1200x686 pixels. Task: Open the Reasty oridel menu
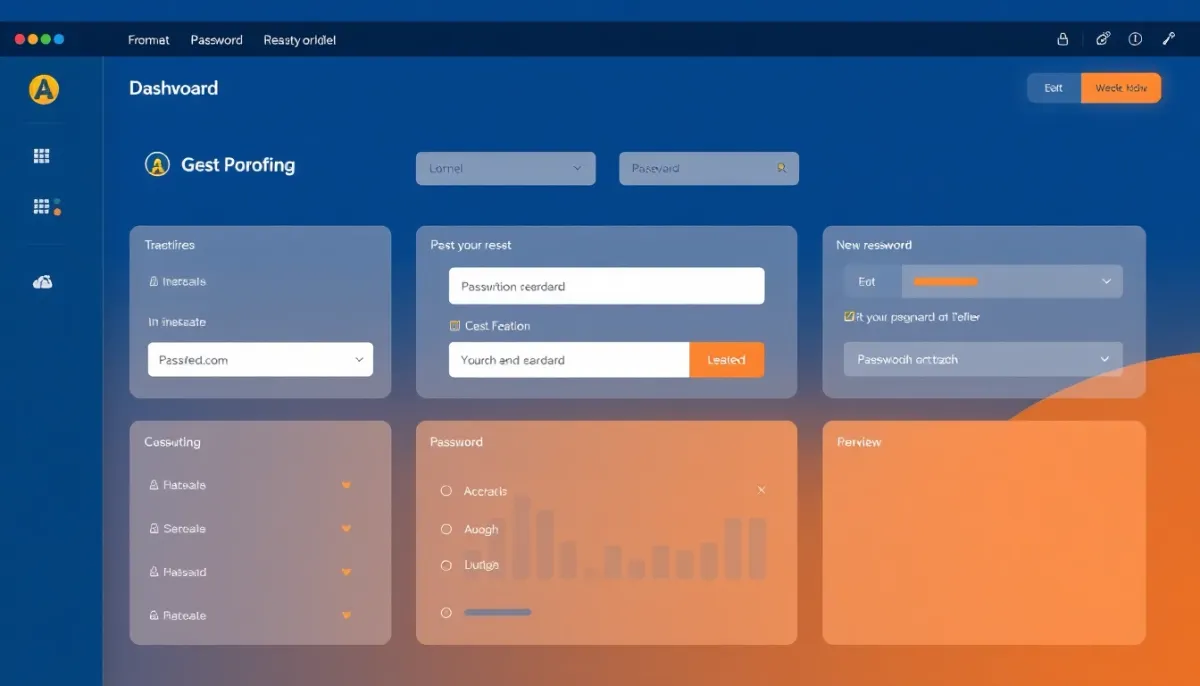(300, 40)
